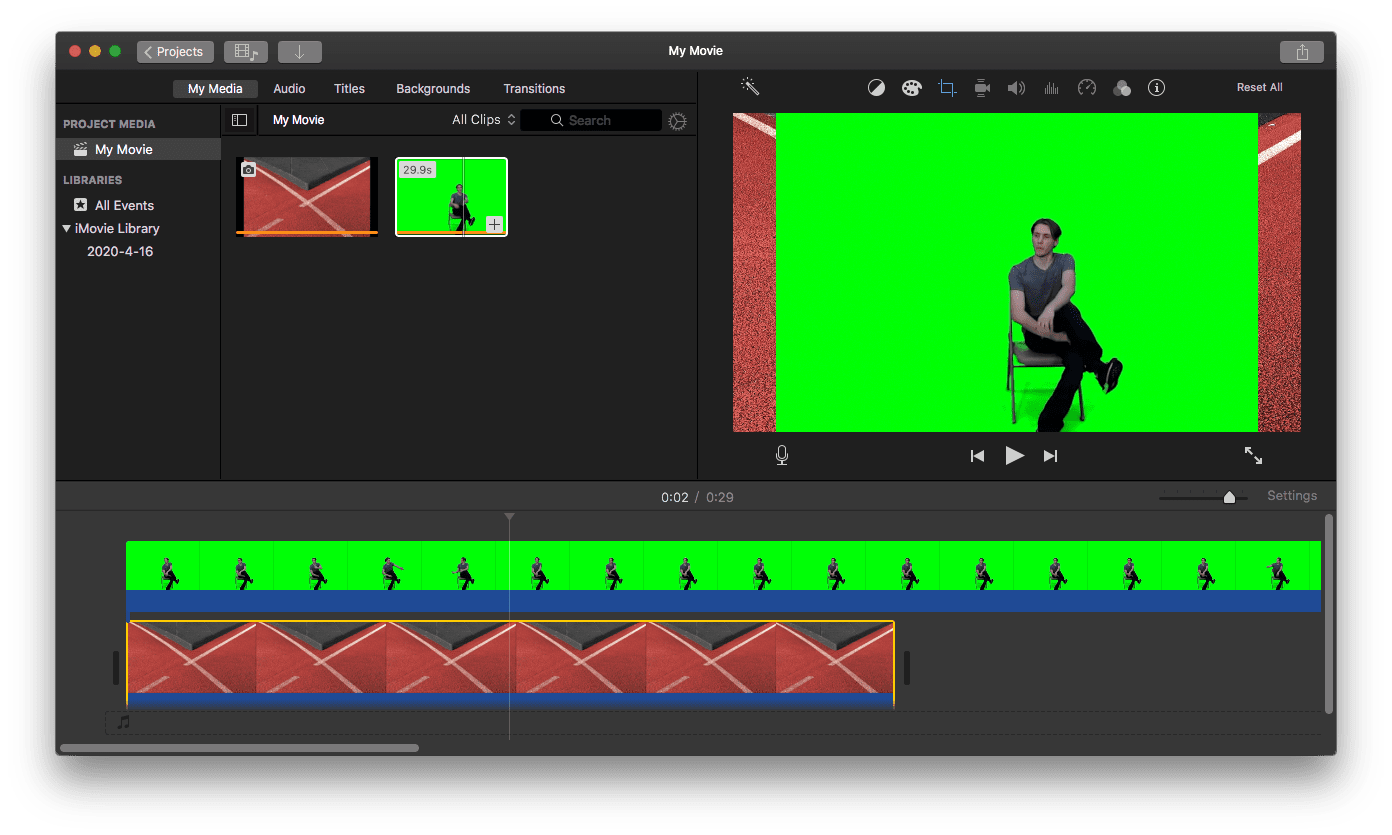Open the Speed controls gauge
1392x835 pixels.
point(1086,88)
